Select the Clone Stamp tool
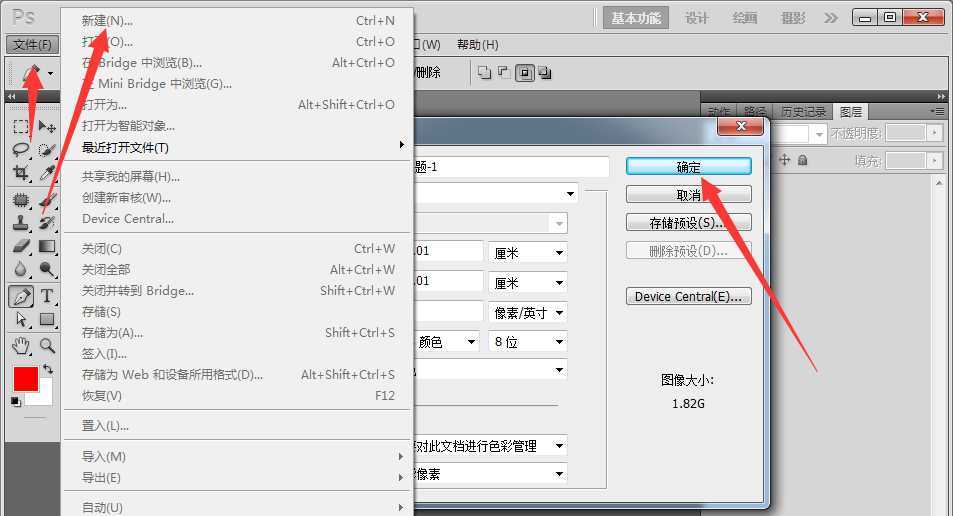The width and height of the screenshot is (953, 516). coord(21,222)
